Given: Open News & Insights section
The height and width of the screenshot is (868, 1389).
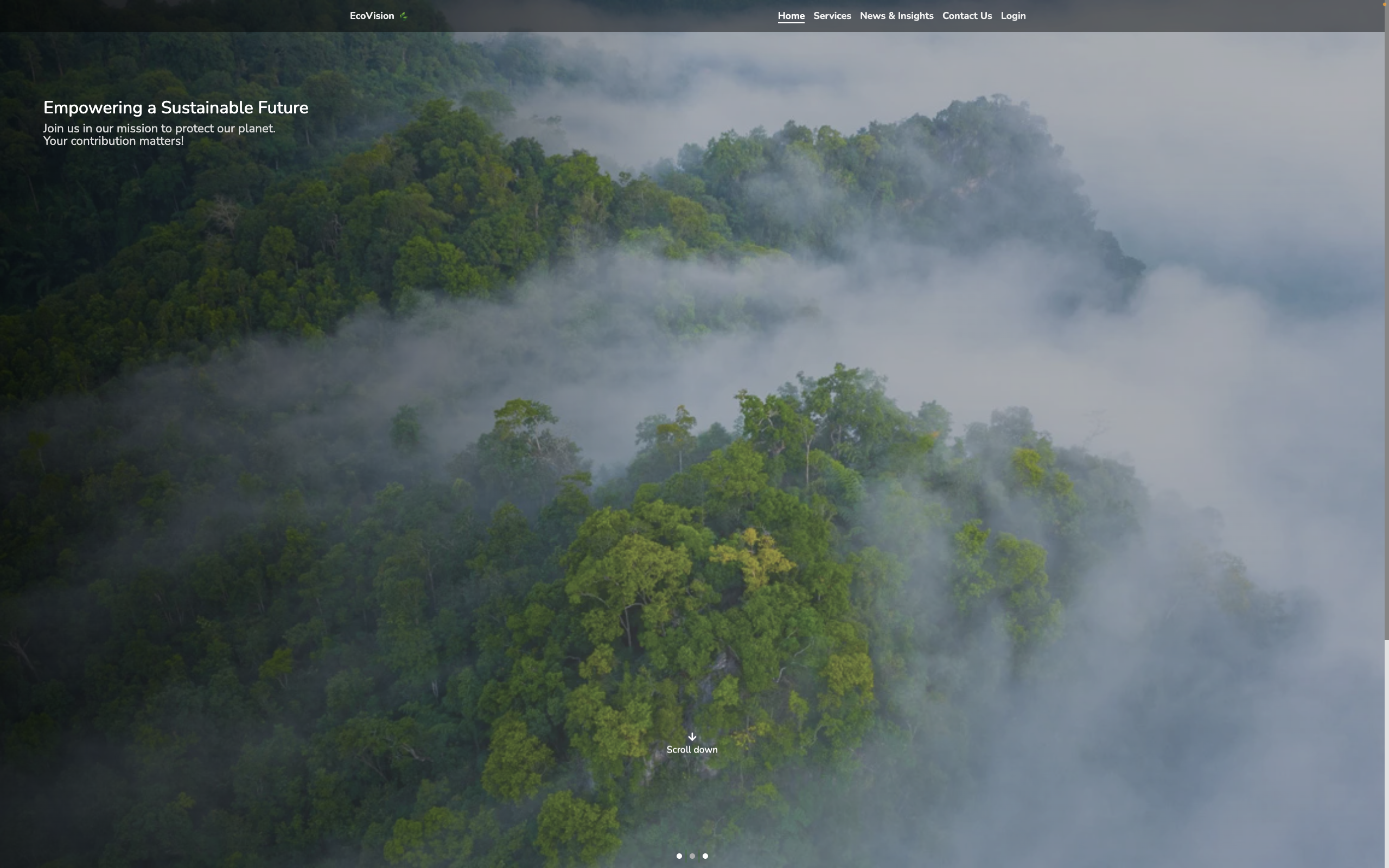Looking at the screenshot, I should point(896,16).
